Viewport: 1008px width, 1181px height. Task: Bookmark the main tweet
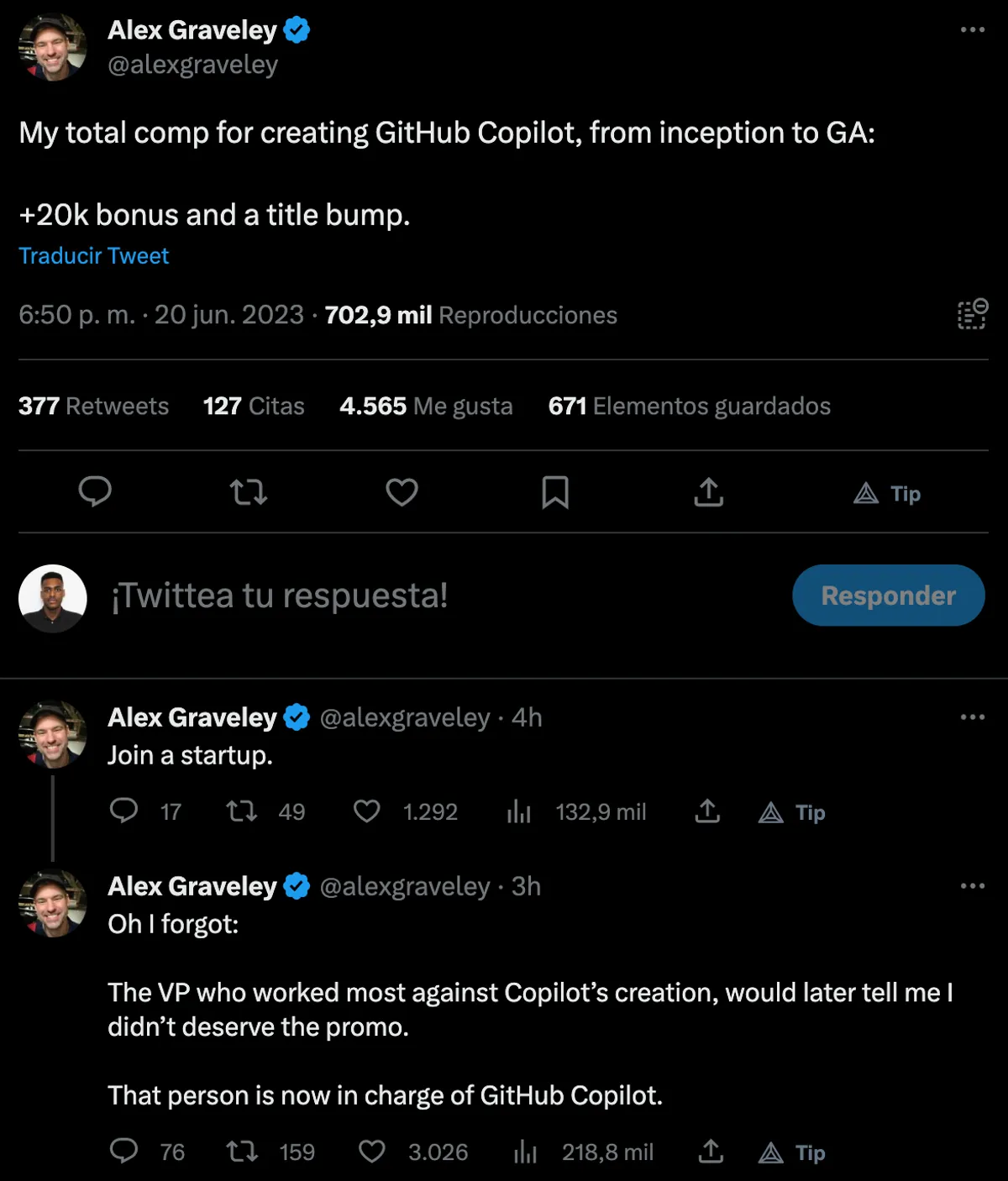(x=555, y=492)
